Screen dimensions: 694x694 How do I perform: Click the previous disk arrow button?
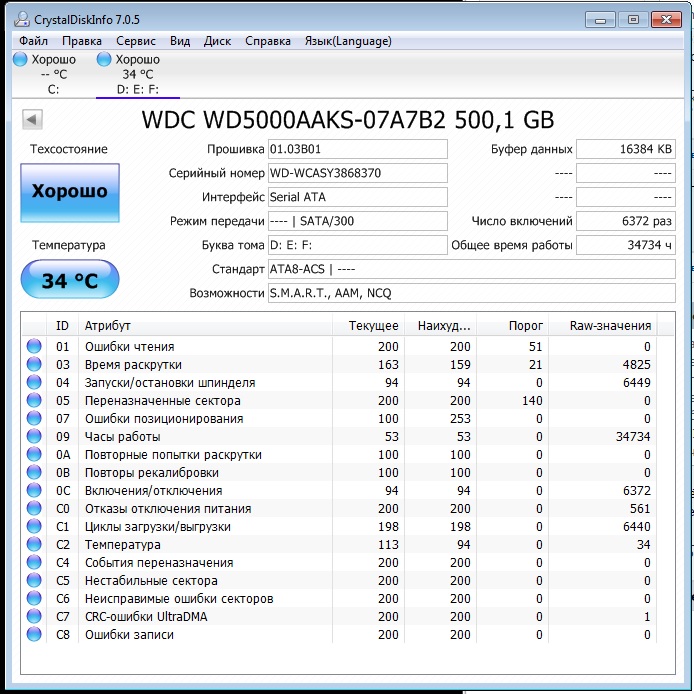point(32,120)
